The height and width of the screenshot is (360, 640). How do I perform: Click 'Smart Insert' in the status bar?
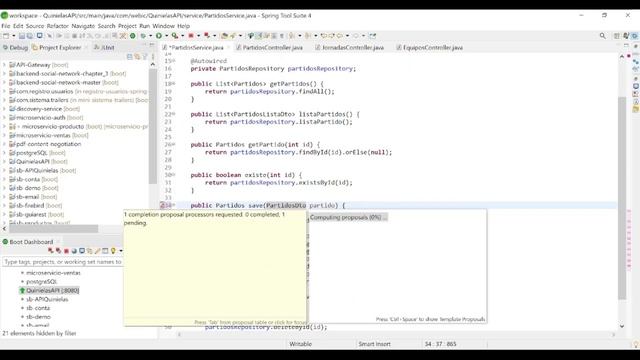[374, 344]
